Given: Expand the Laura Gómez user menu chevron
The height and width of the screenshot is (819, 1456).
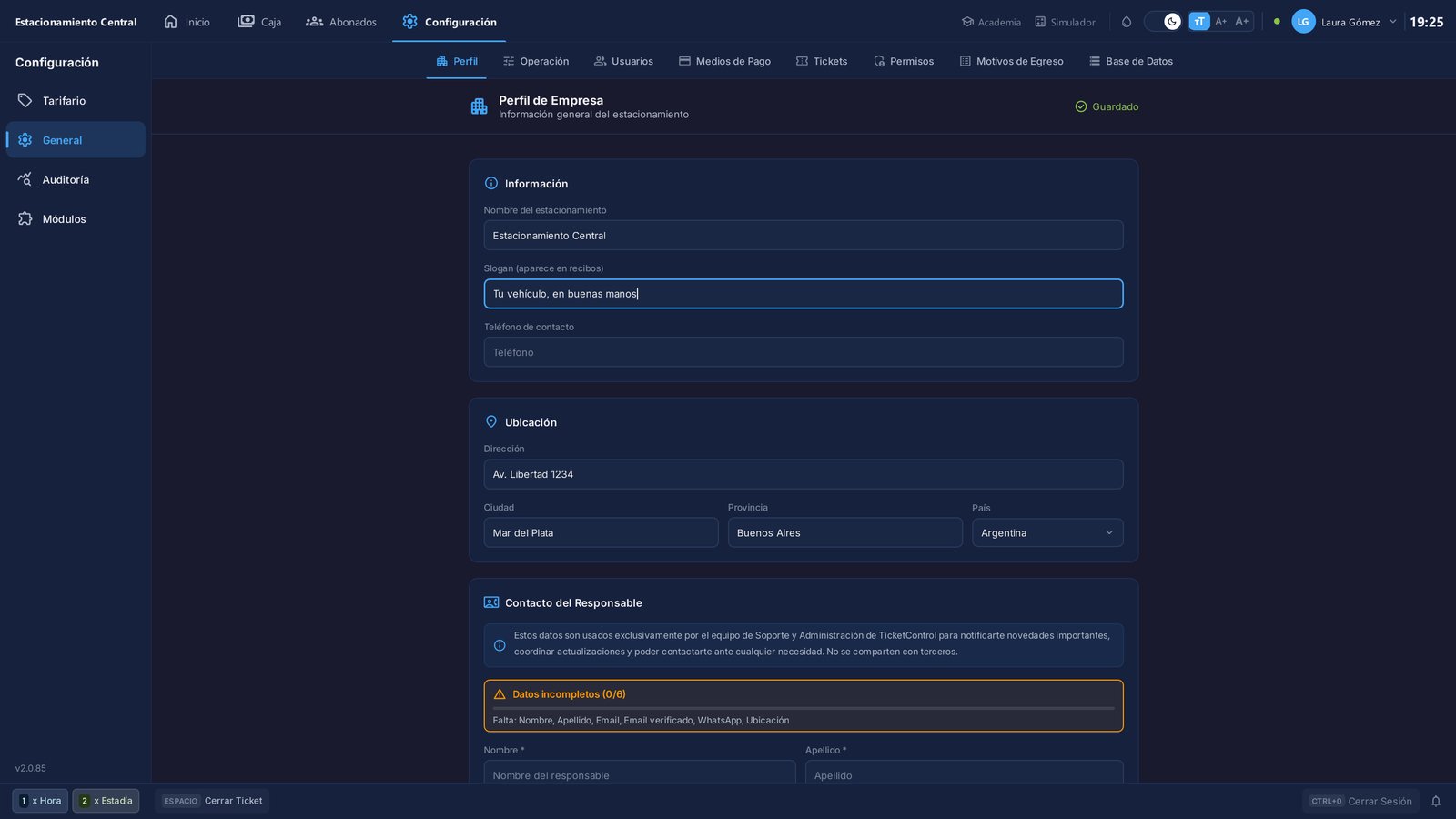Looking at the screenshot, I should [1392, 22].
